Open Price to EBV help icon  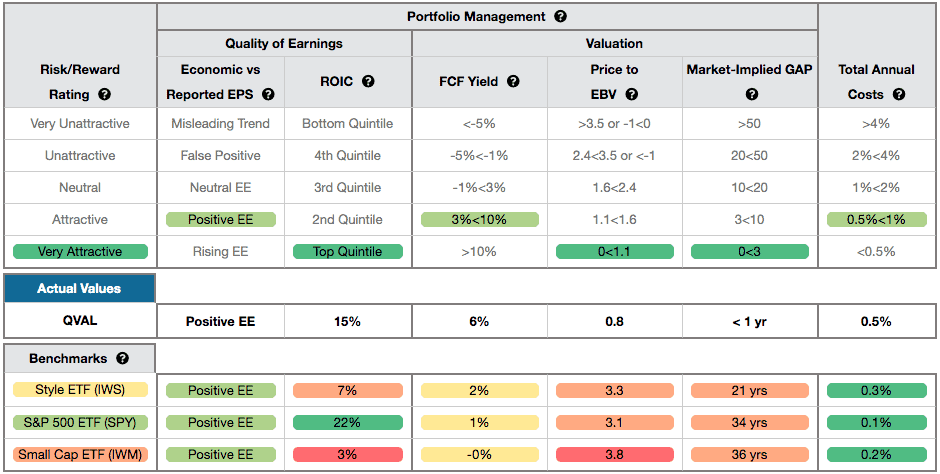[631, 95]
